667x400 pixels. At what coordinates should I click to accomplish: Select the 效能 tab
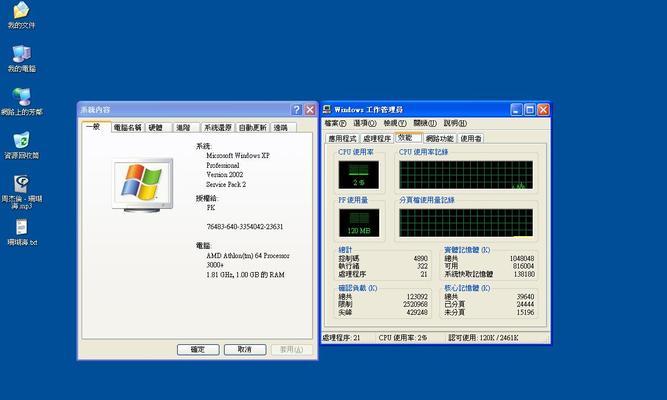click(x=408, y=137)
